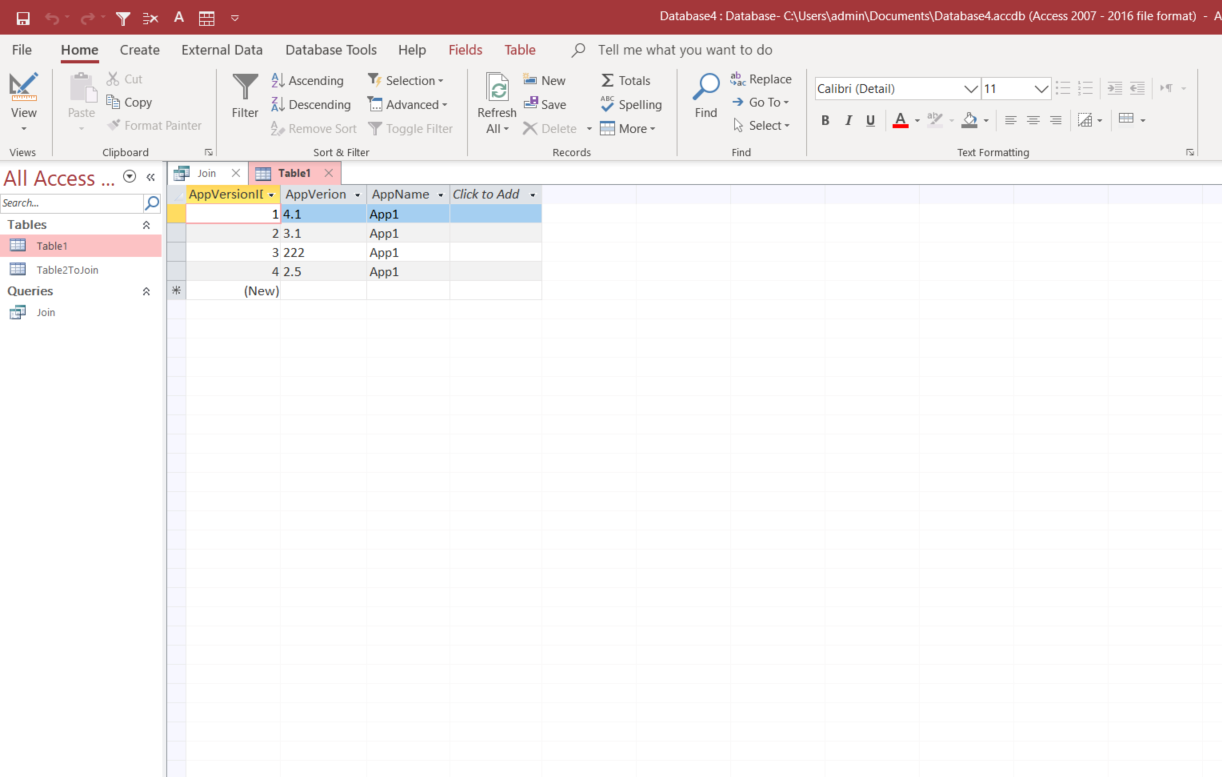Open the More dropdown in Records

[x=628, y=128]
